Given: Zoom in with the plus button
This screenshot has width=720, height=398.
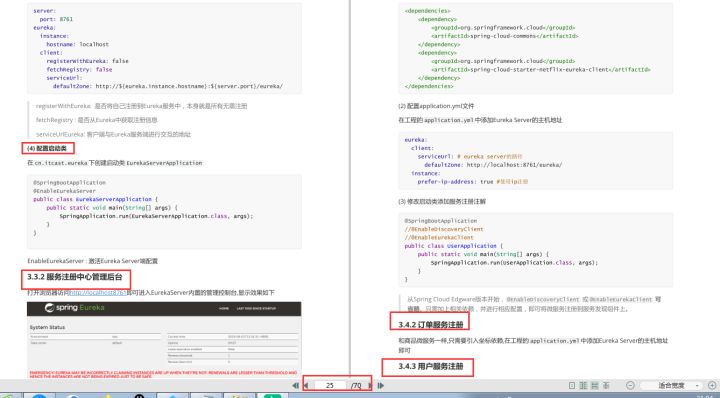Looking at the screenshot, I should [712, 386].
